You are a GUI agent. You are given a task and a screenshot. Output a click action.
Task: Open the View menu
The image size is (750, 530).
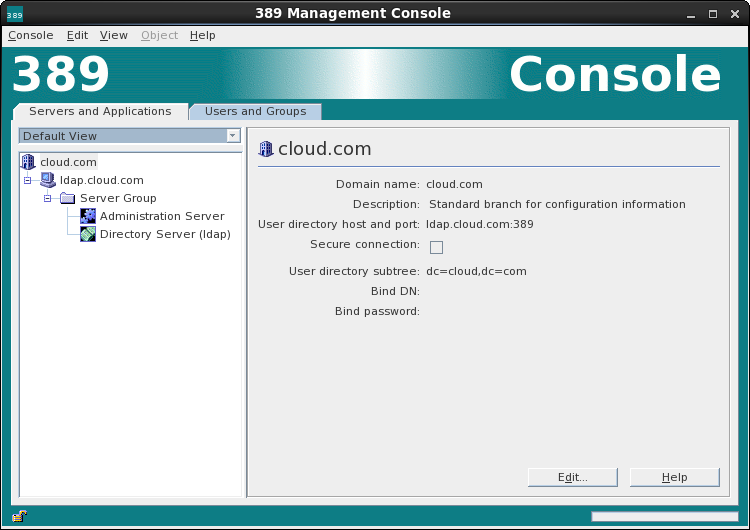113,35
